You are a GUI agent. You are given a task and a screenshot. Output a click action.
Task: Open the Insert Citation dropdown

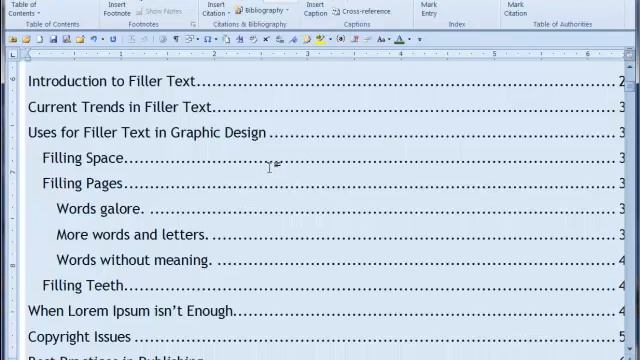[x=216, y=9]
